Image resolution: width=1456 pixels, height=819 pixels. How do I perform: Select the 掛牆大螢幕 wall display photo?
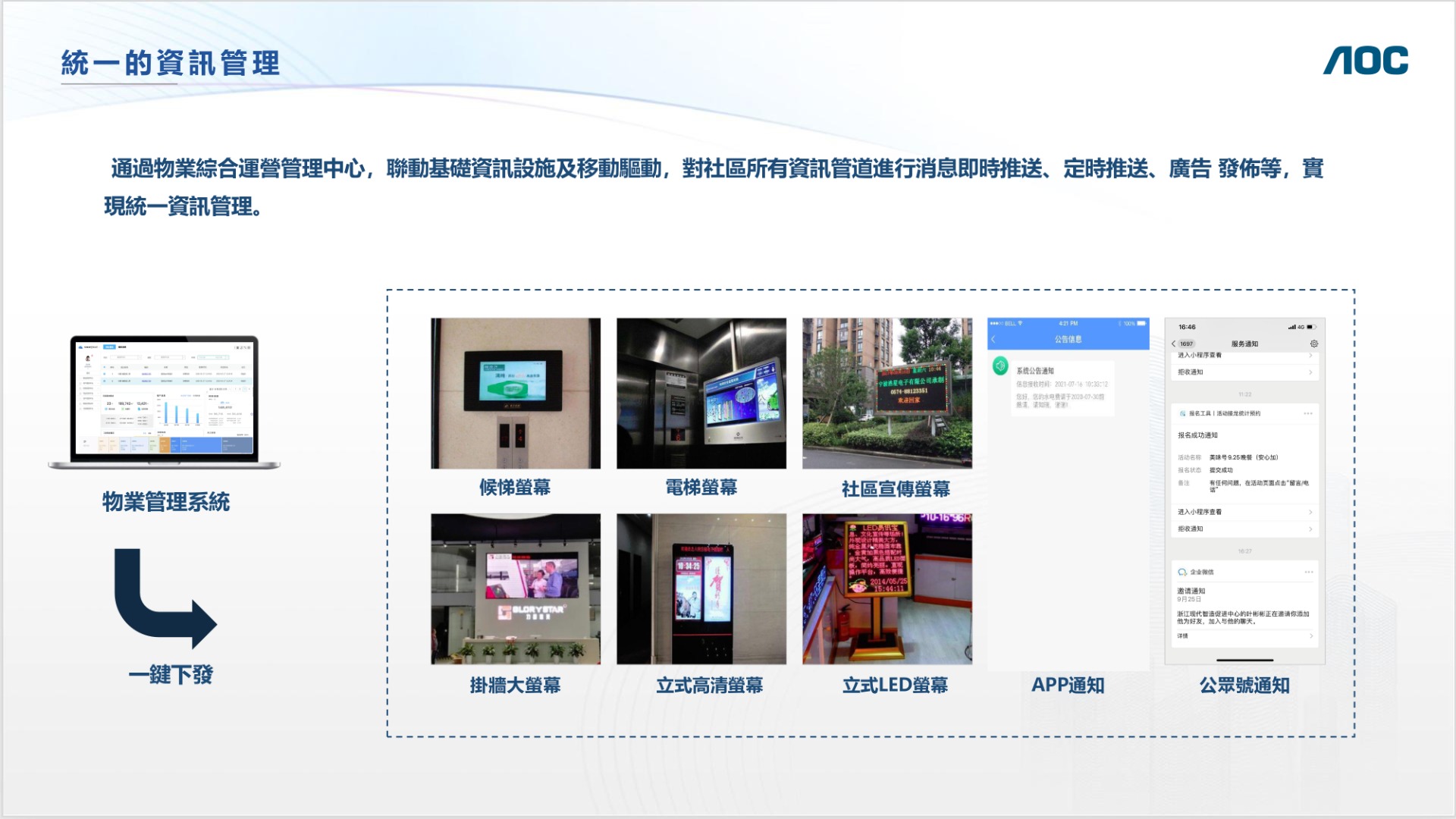point(516,588)
